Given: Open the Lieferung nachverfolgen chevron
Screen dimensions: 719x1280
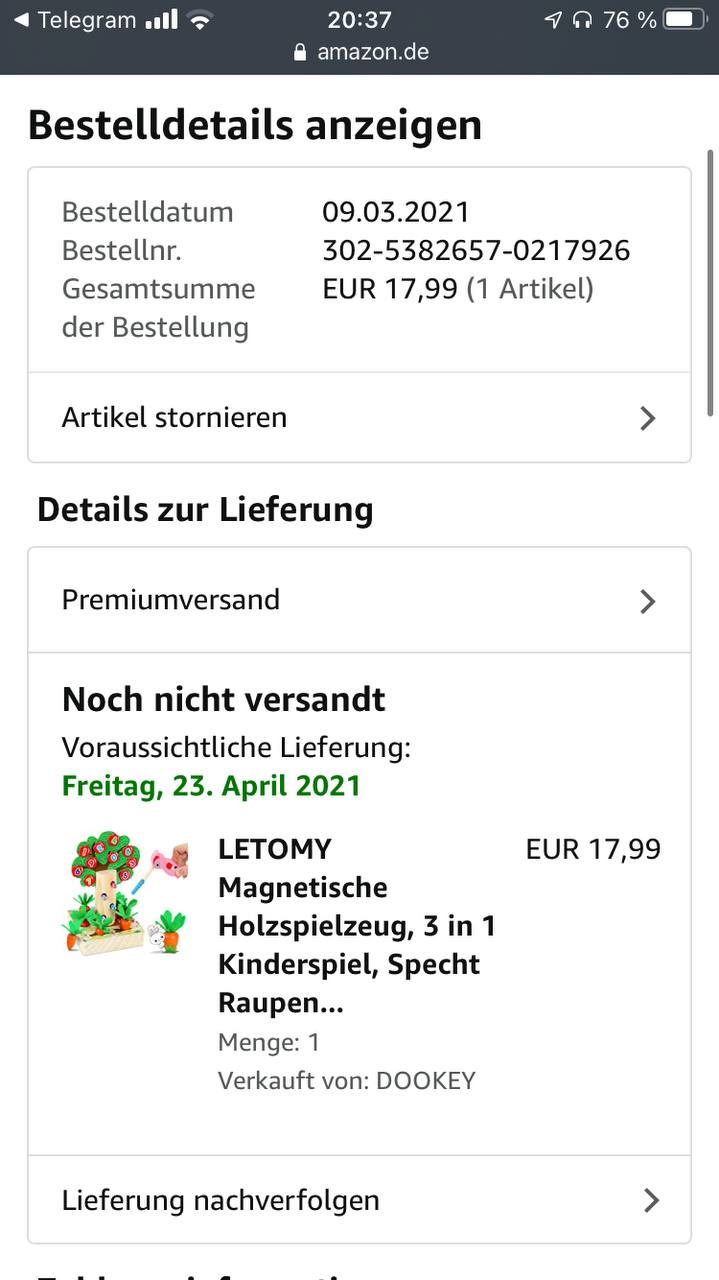Looking at the screenshot, I should pyautogui.click(x=651, y=1200).
